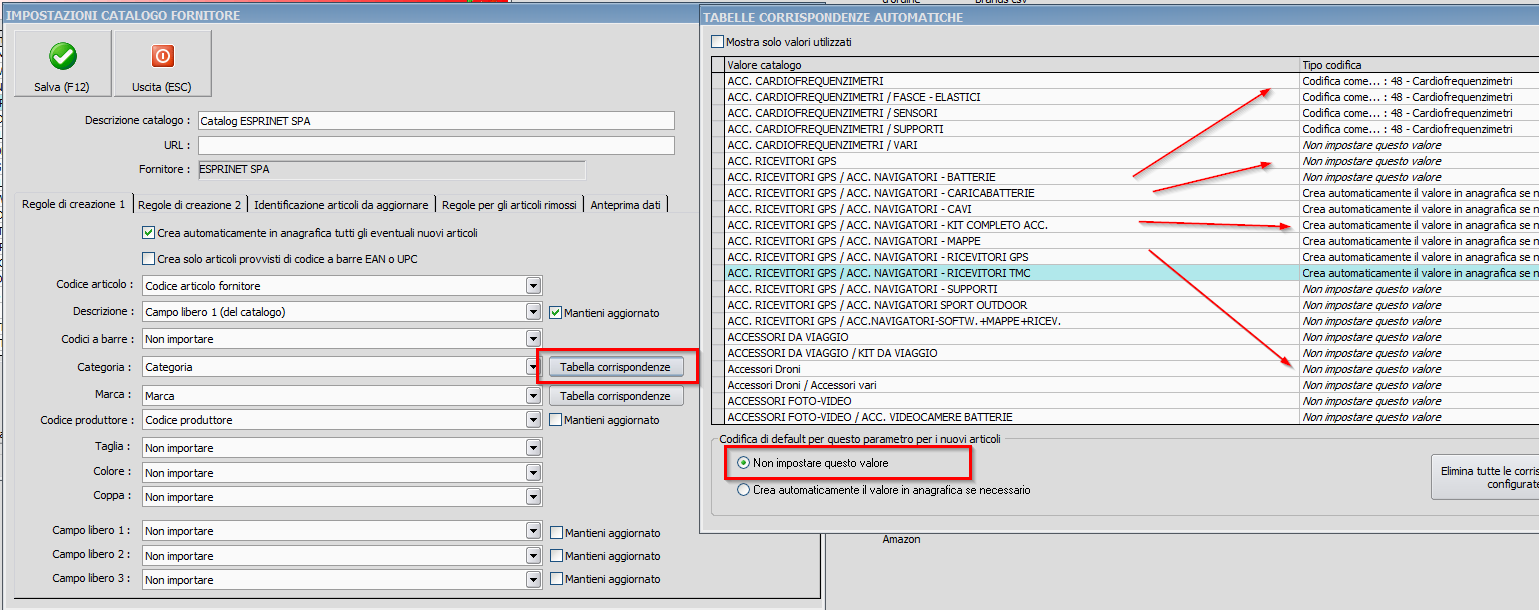Screen dimensions: 1539x610
Task: Select 'Non impostare questo valore' radio button
Action: [x=743, y=463]
